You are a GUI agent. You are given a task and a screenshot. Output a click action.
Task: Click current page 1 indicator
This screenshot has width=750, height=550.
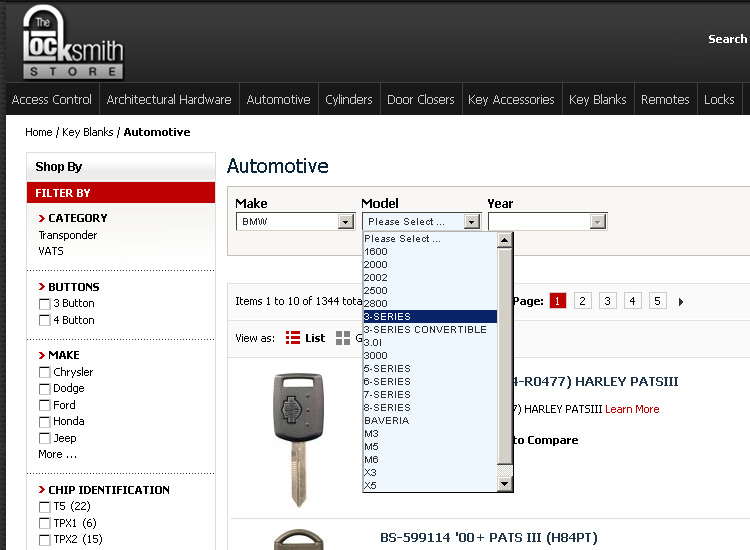(558, 301)
